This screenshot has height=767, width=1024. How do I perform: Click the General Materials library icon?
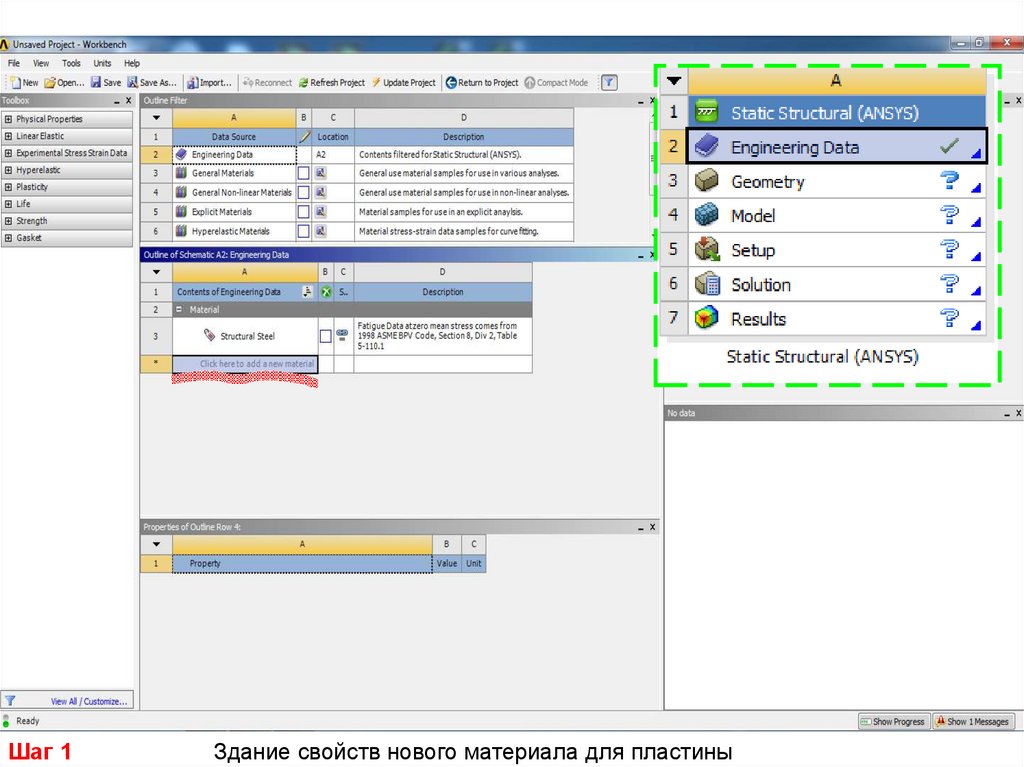click(x=181, y=173)
